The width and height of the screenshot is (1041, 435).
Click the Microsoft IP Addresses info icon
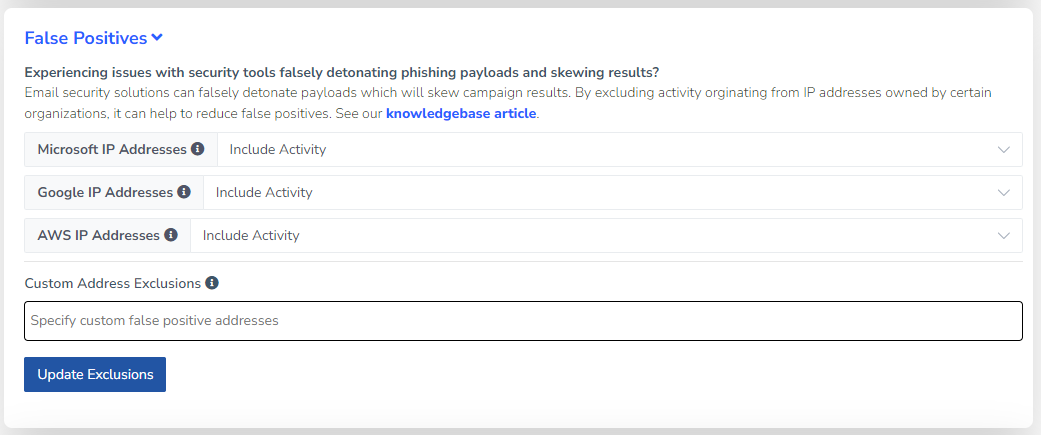pos(197,149)
